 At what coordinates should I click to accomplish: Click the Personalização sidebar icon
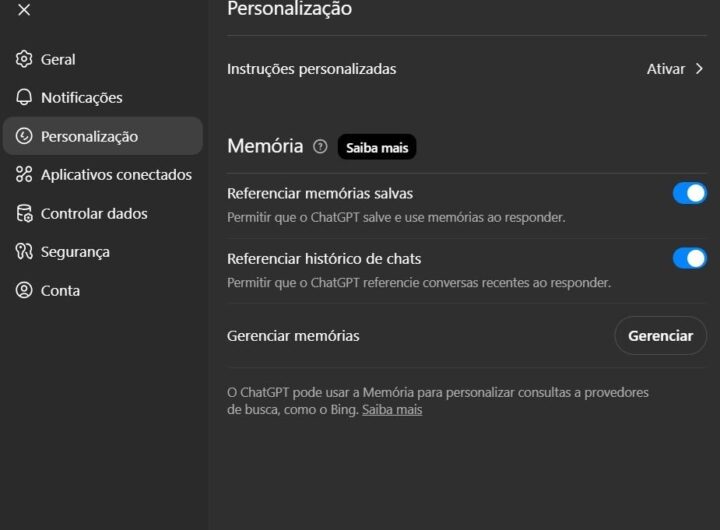click(24, 136)
